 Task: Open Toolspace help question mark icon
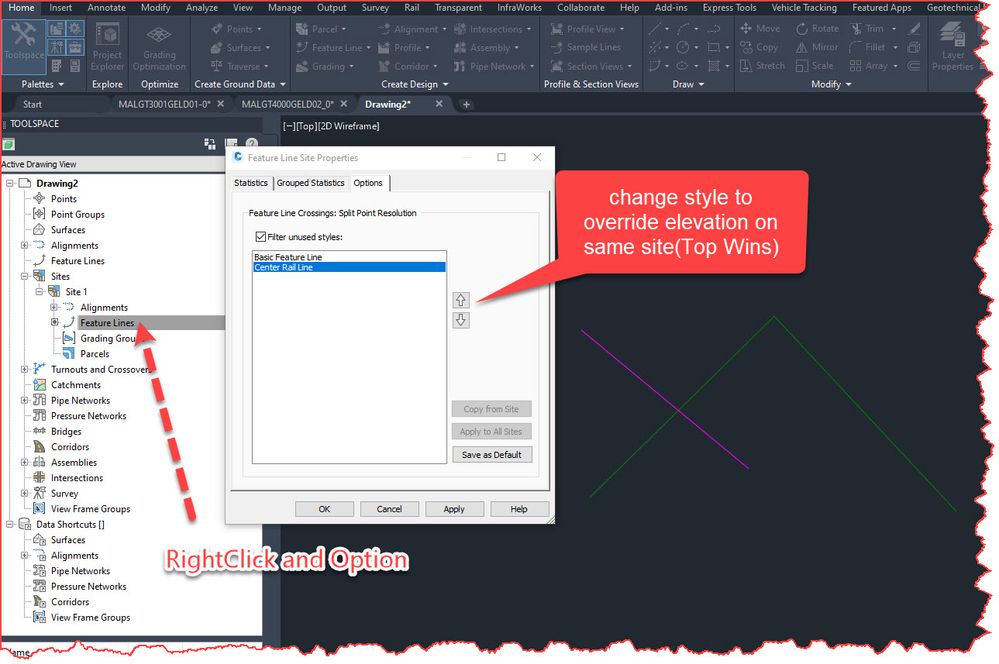[252, 143]
